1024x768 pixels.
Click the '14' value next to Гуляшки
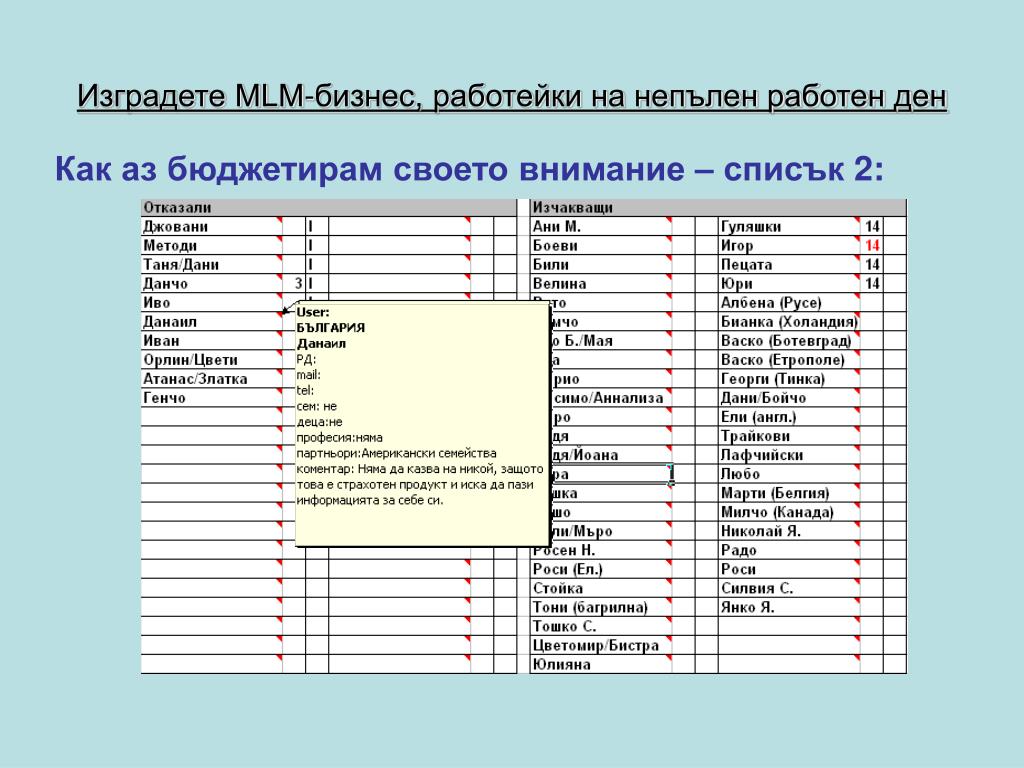pyautogui.click(x=872, y=227)
